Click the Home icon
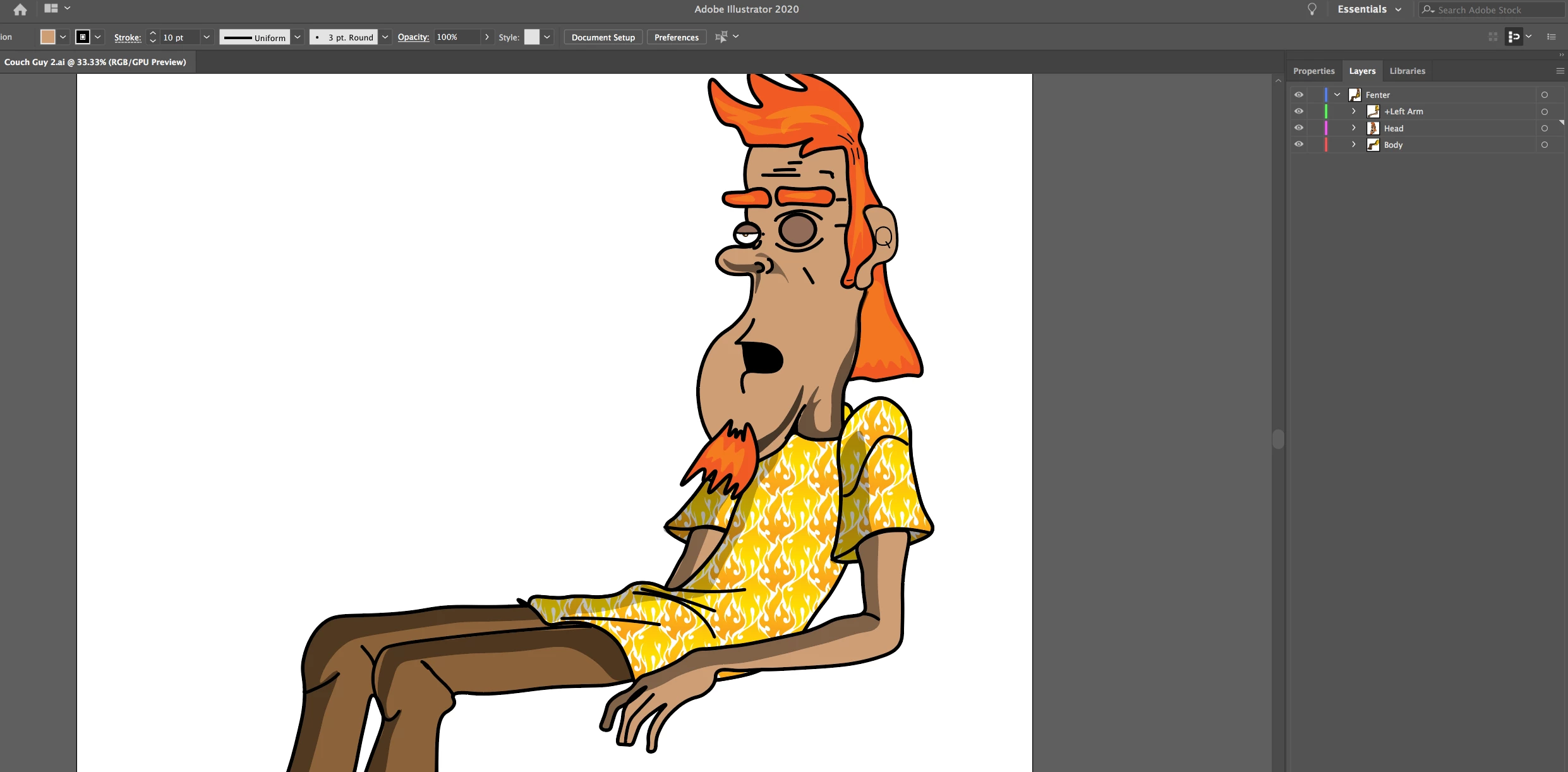 click(20, 9)
